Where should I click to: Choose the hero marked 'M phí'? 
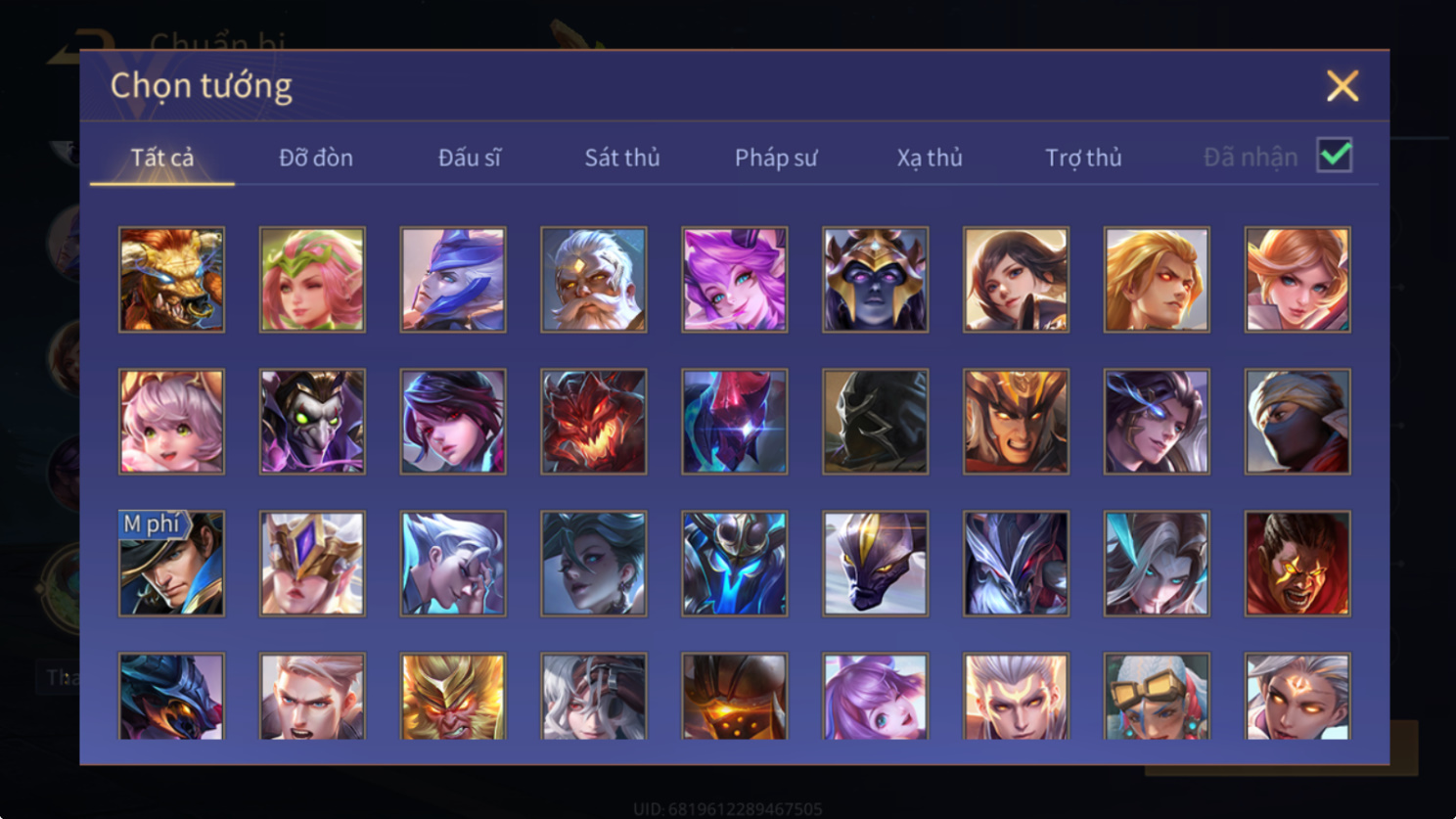point(171,564)
